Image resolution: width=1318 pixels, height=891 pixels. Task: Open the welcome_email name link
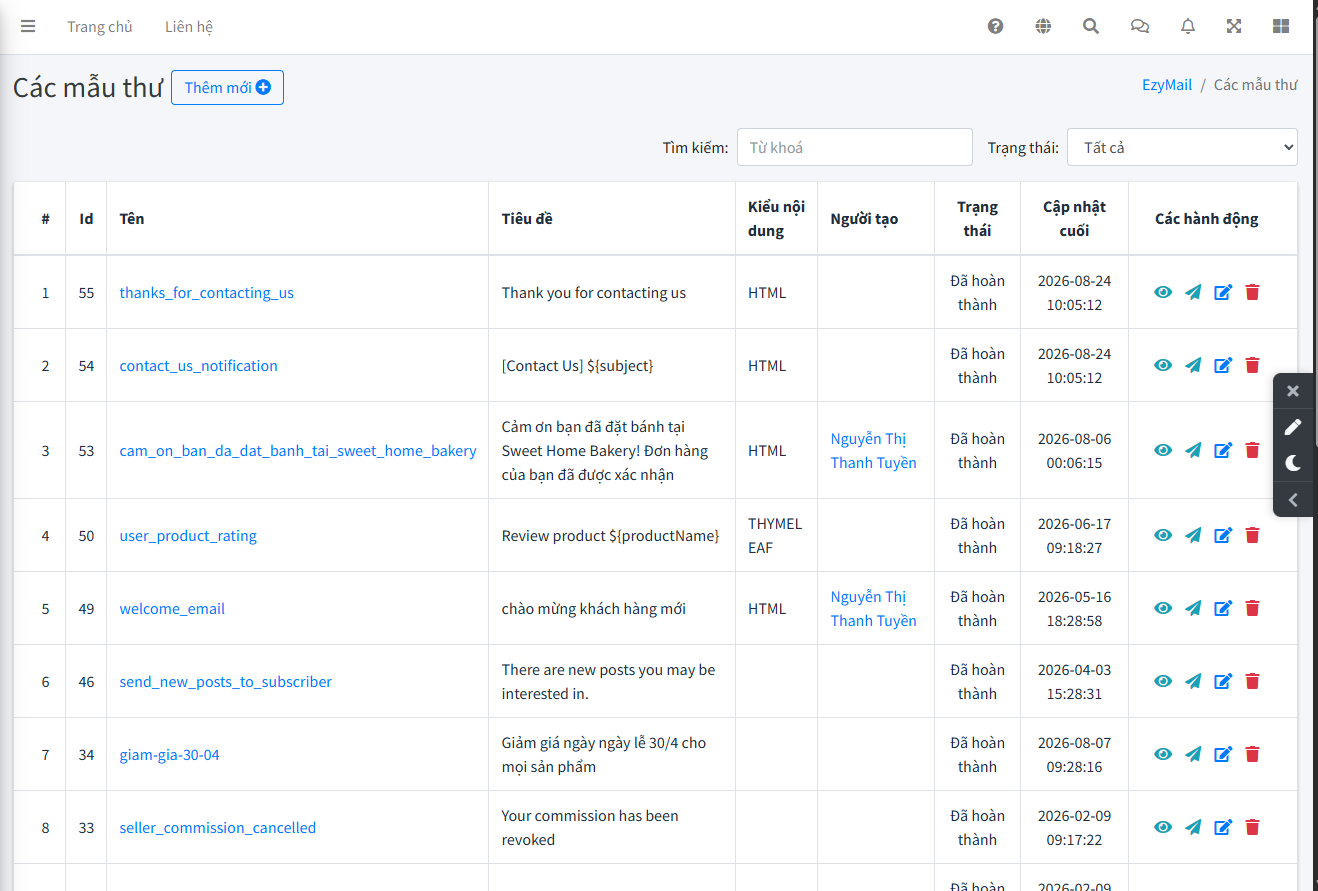click(x=172, y=609)
